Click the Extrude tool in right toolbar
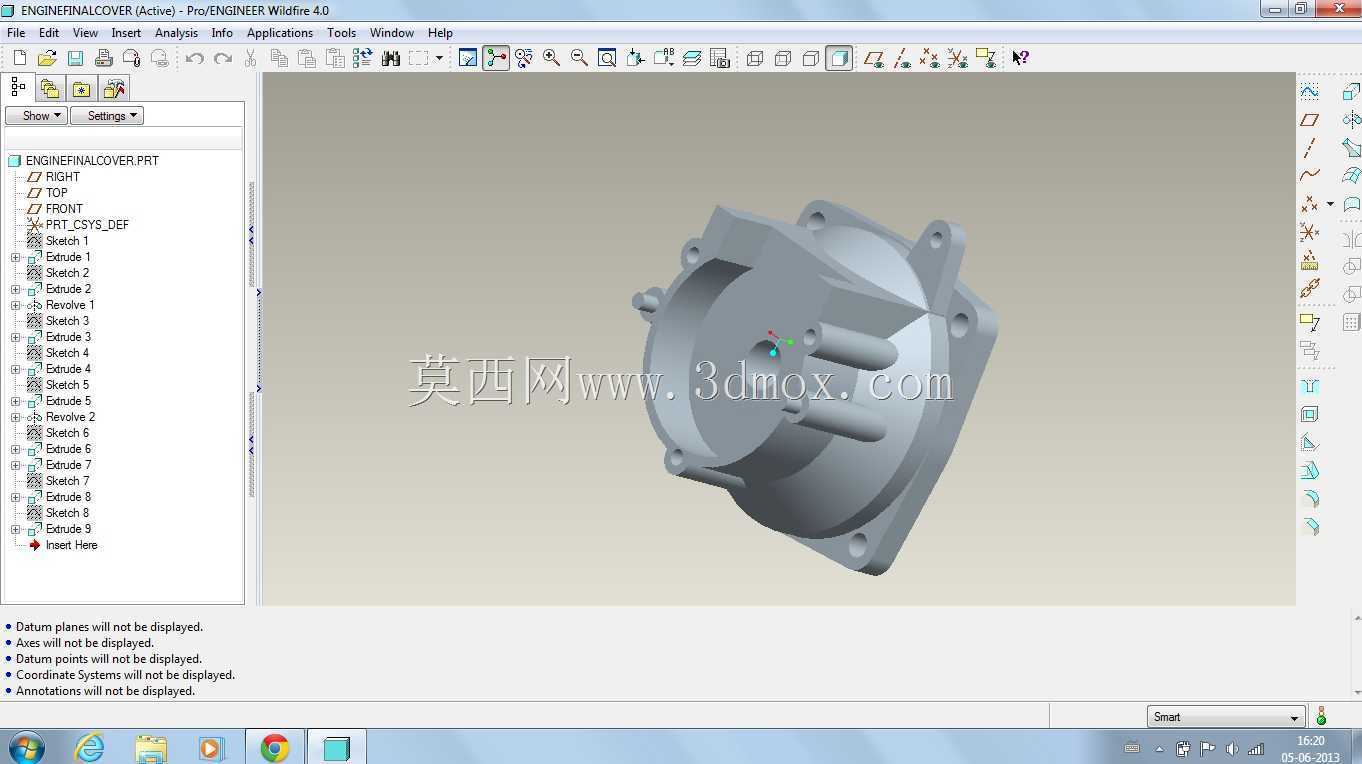Screen dimensions: 1362x764 click(1351, 92)
